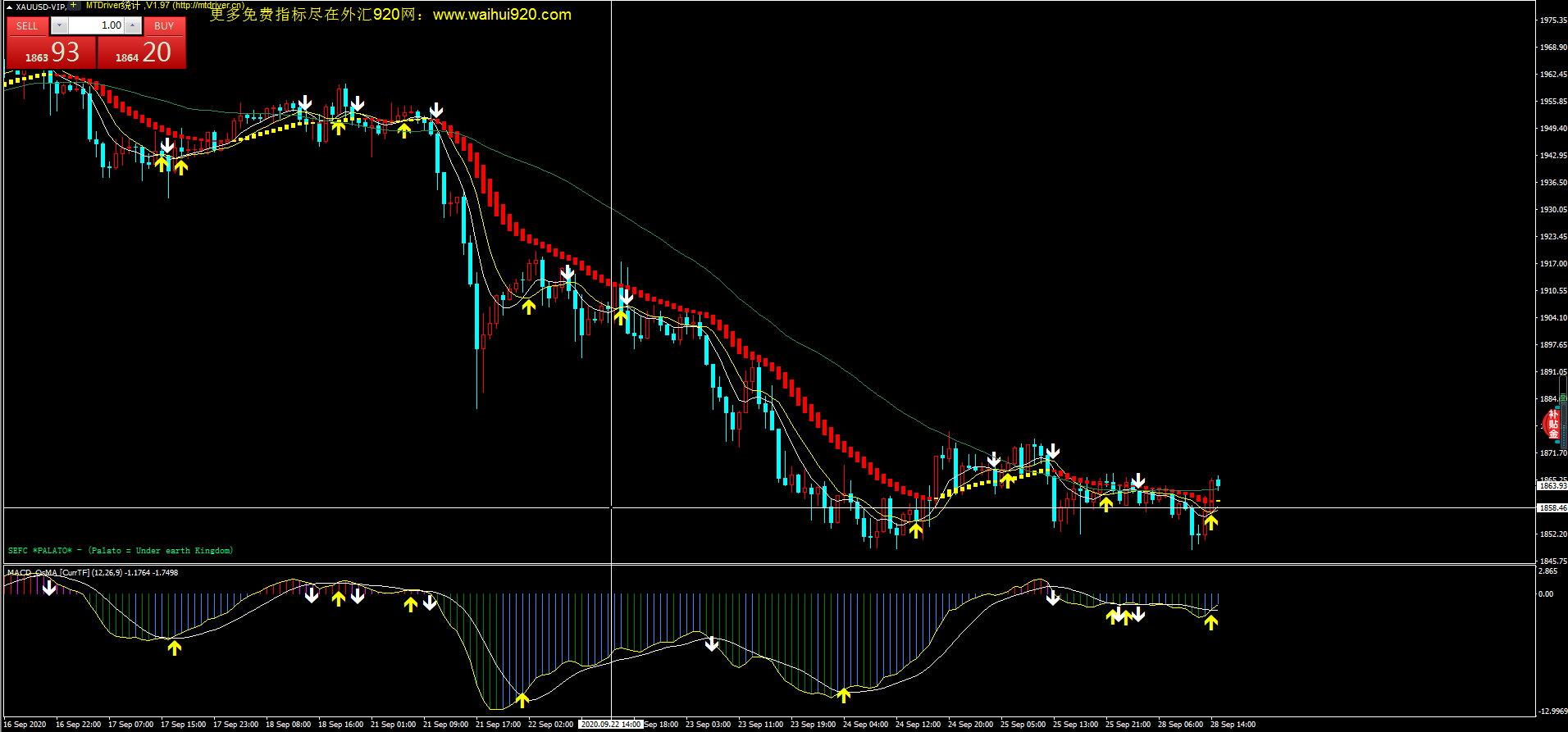Image resolution: width=1568 pixels, height=732 pixels.
Task: Open the mtdriver.cn link in MTDriver header
Action: coord(208,5)
